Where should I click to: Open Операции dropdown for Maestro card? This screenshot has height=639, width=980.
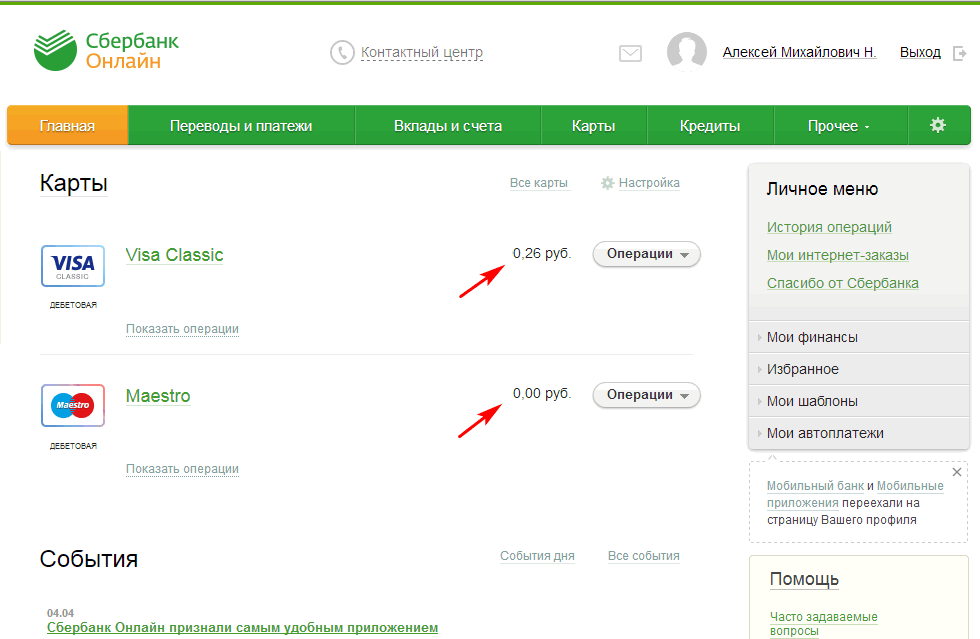point(646,395)
